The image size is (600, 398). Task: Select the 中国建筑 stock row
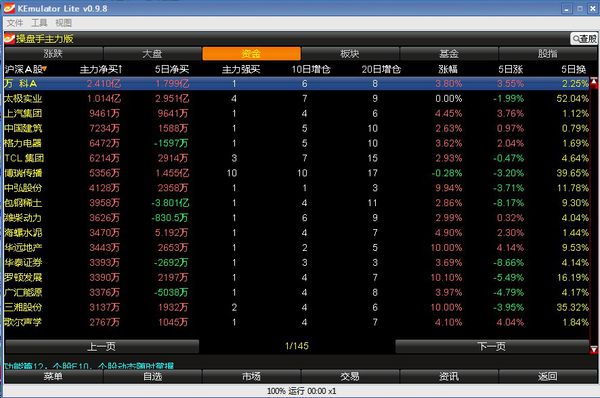[x=297, y=128]
